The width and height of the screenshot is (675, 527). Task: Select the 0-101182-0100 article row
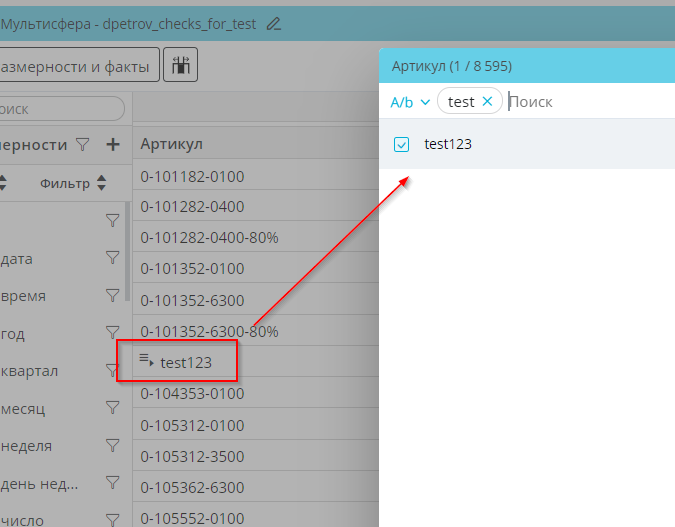[x=192, y=177]
